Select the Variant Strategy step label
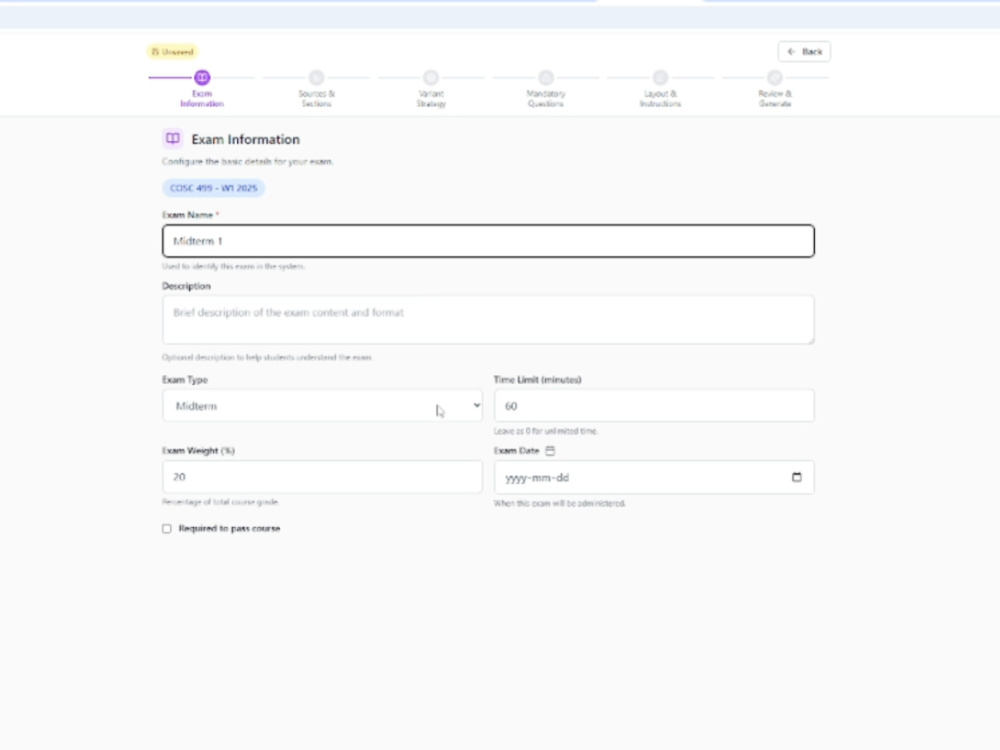The width and height of the screenshot is (1000, 750). click(431, 98)
